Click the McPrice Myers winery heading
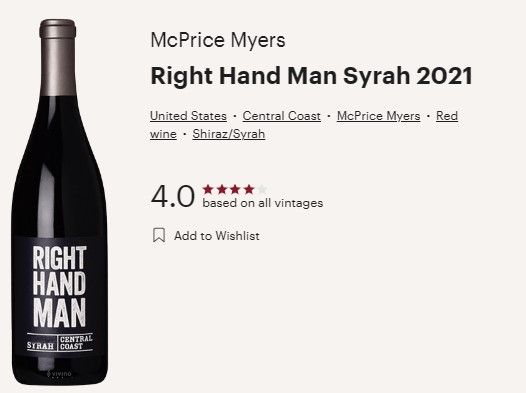The width and height of the screenshot is (526, 393). (218, 40)
